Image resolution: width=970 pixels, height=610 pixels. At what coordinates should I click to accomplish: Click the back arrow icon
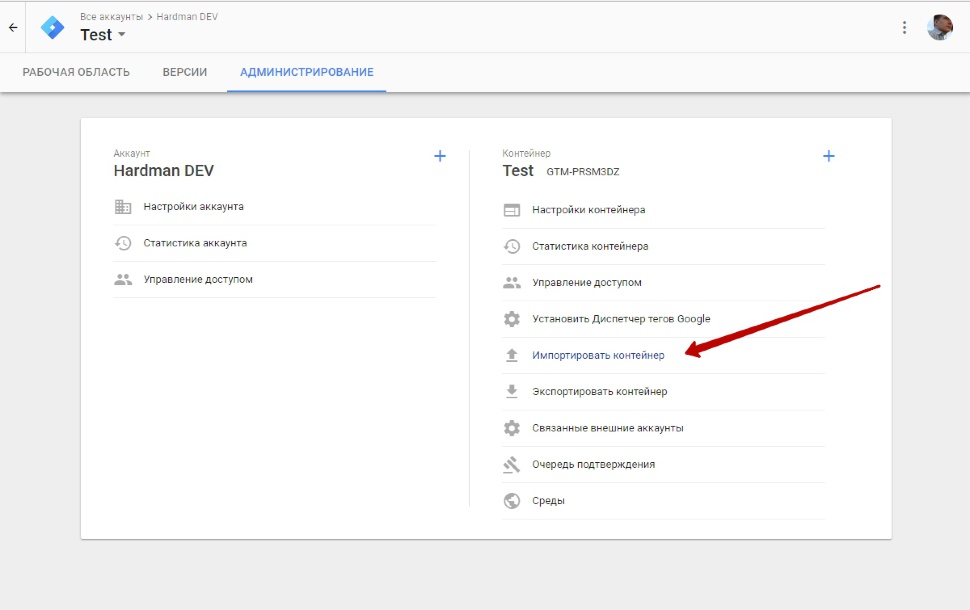(x=13, y=27)
